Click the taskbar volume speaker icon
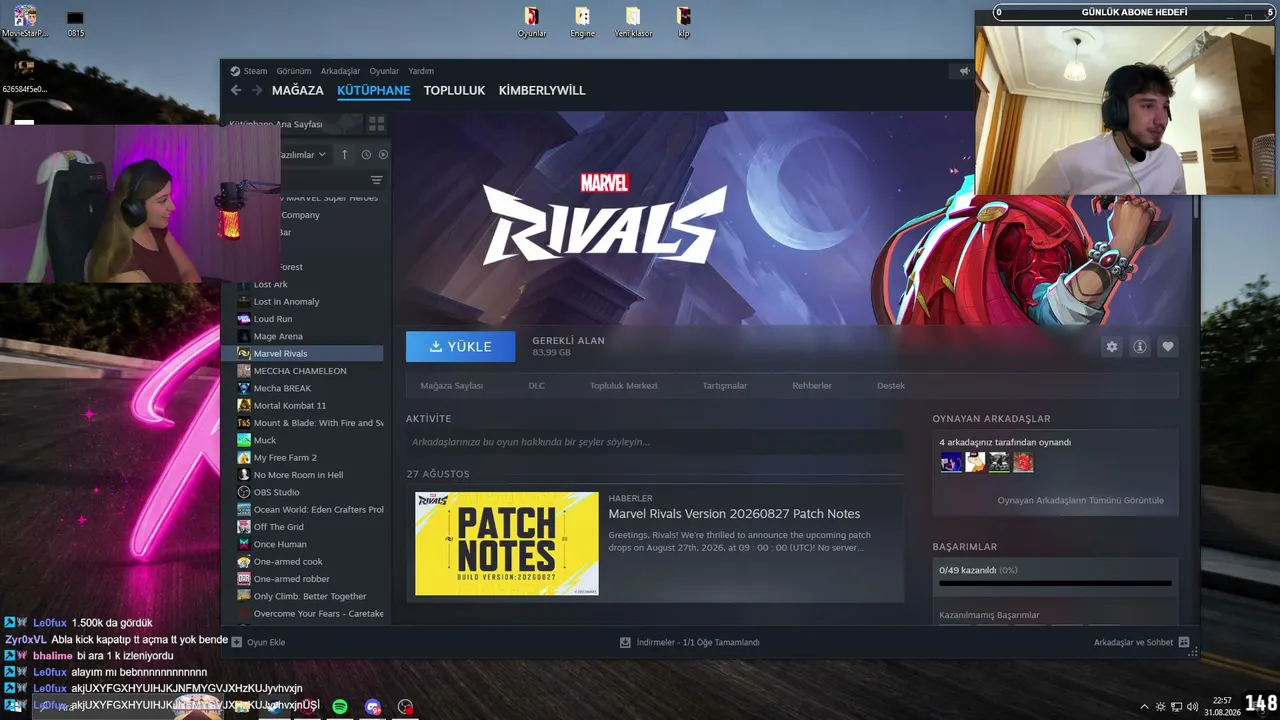Screen dimensions: 1280x720 pyautogui.click(x=1192, y=706)
